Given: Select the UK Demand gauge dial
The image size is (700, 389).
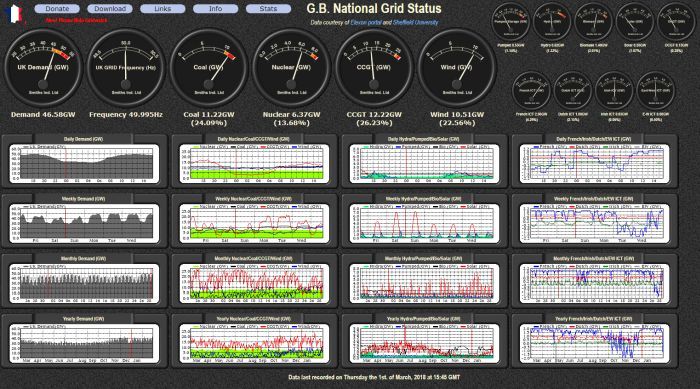Looking at the screenshot, I should (x=43, y=68).
